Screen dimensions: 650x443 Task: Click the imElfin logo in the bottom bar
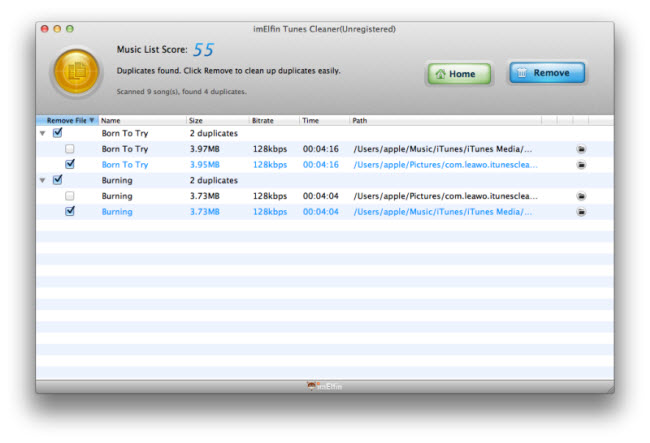tap(325, 386)
